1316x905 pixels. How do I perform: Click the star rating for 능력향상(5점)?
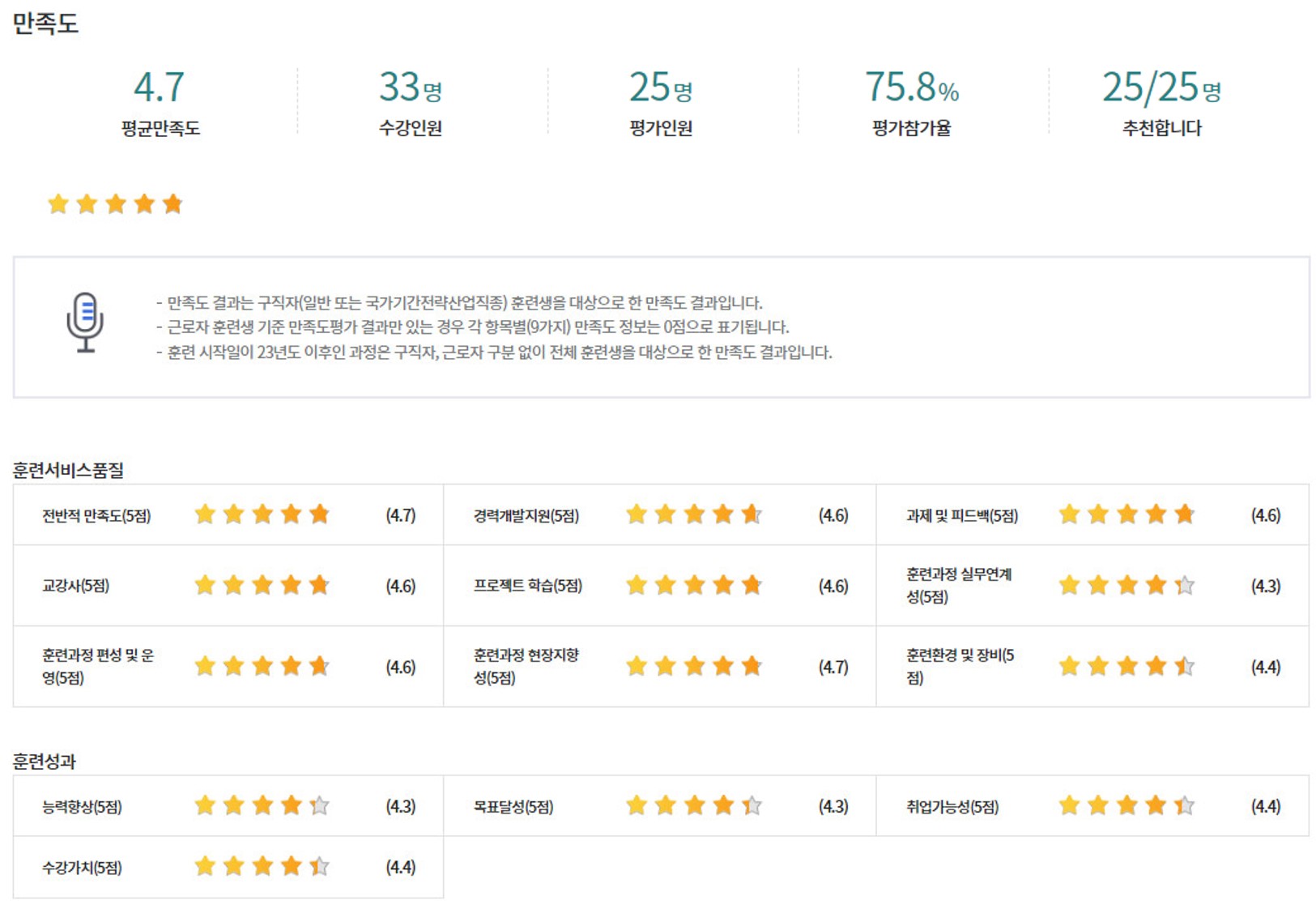262,805
